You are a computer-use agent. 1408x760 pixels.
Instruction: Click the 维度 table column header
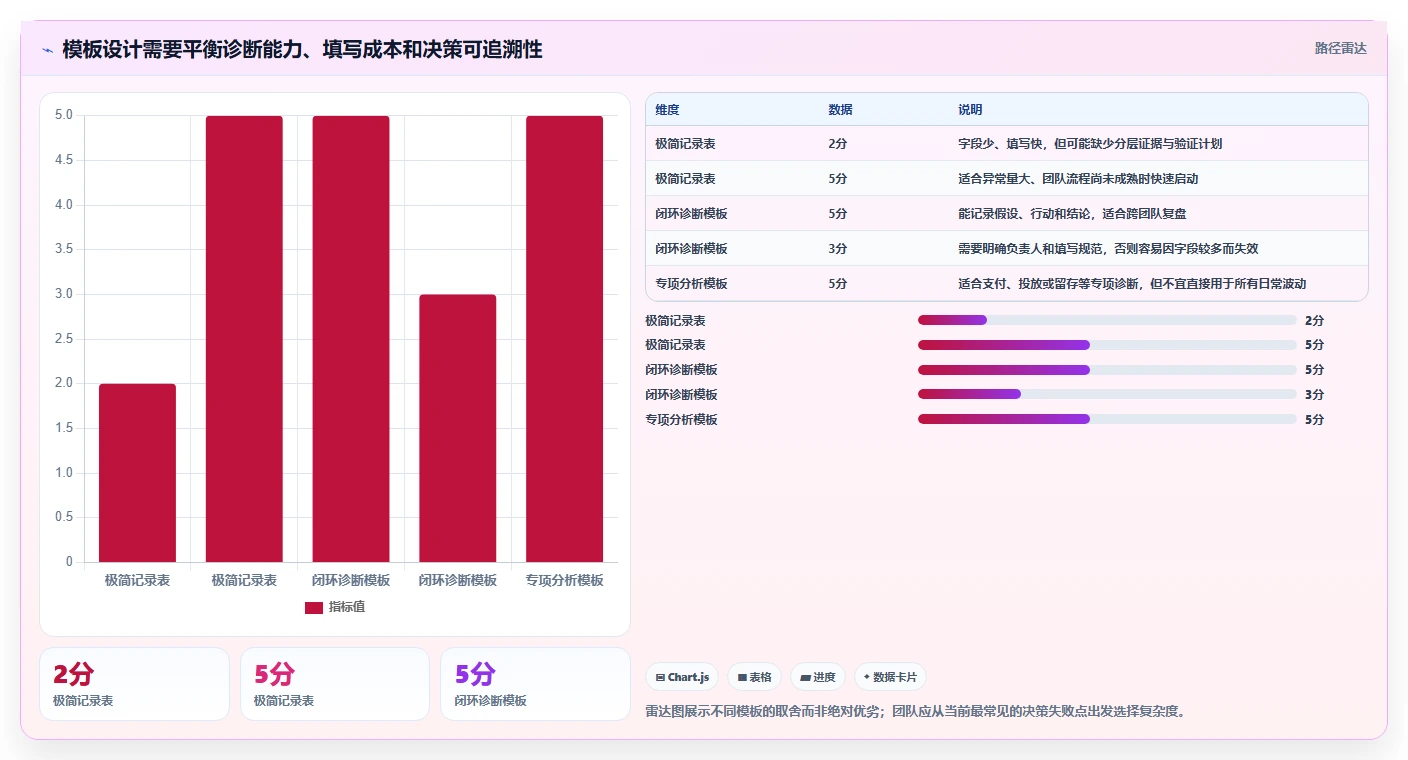click(668, 110)
